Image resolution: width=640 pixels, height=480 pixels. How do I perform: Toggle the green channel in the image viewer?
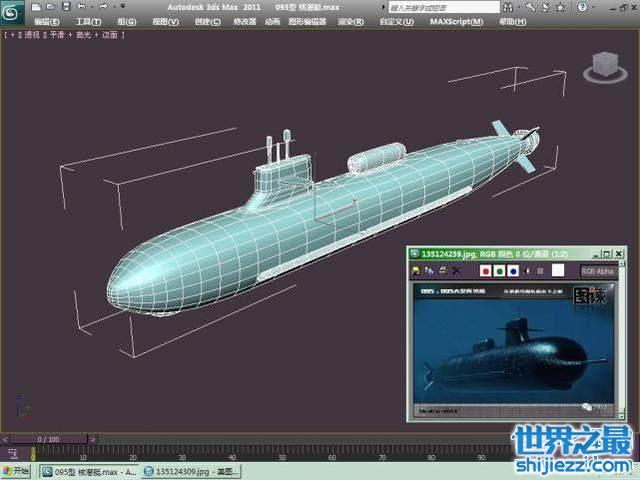(x=499, y=270)
